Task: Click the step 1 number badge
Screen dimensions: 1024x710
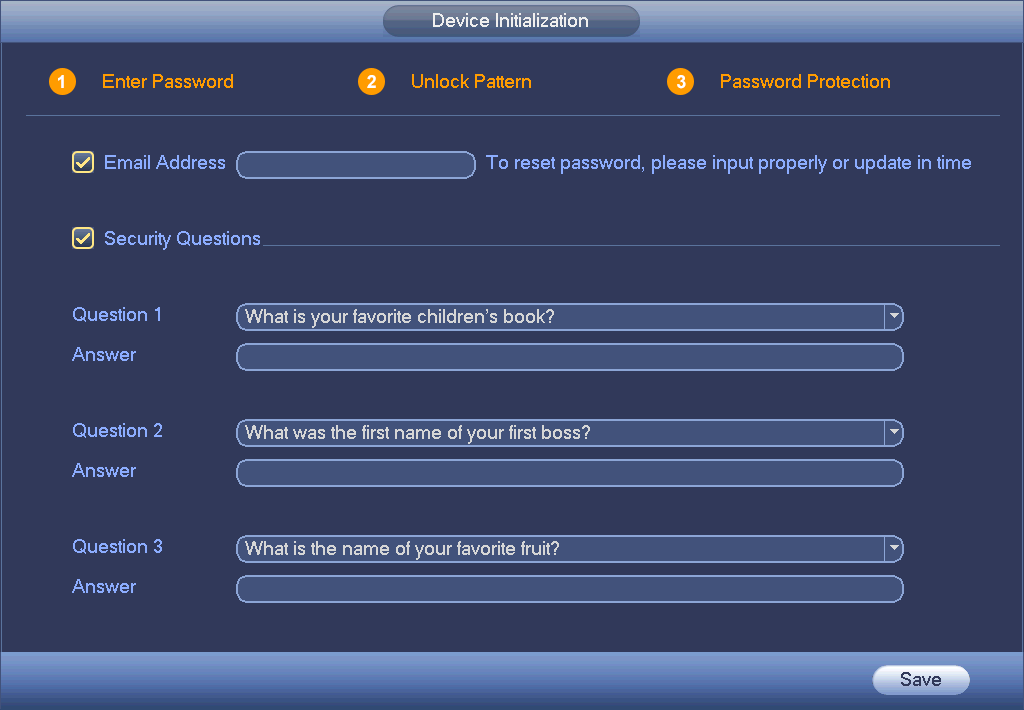Action: 62,82
